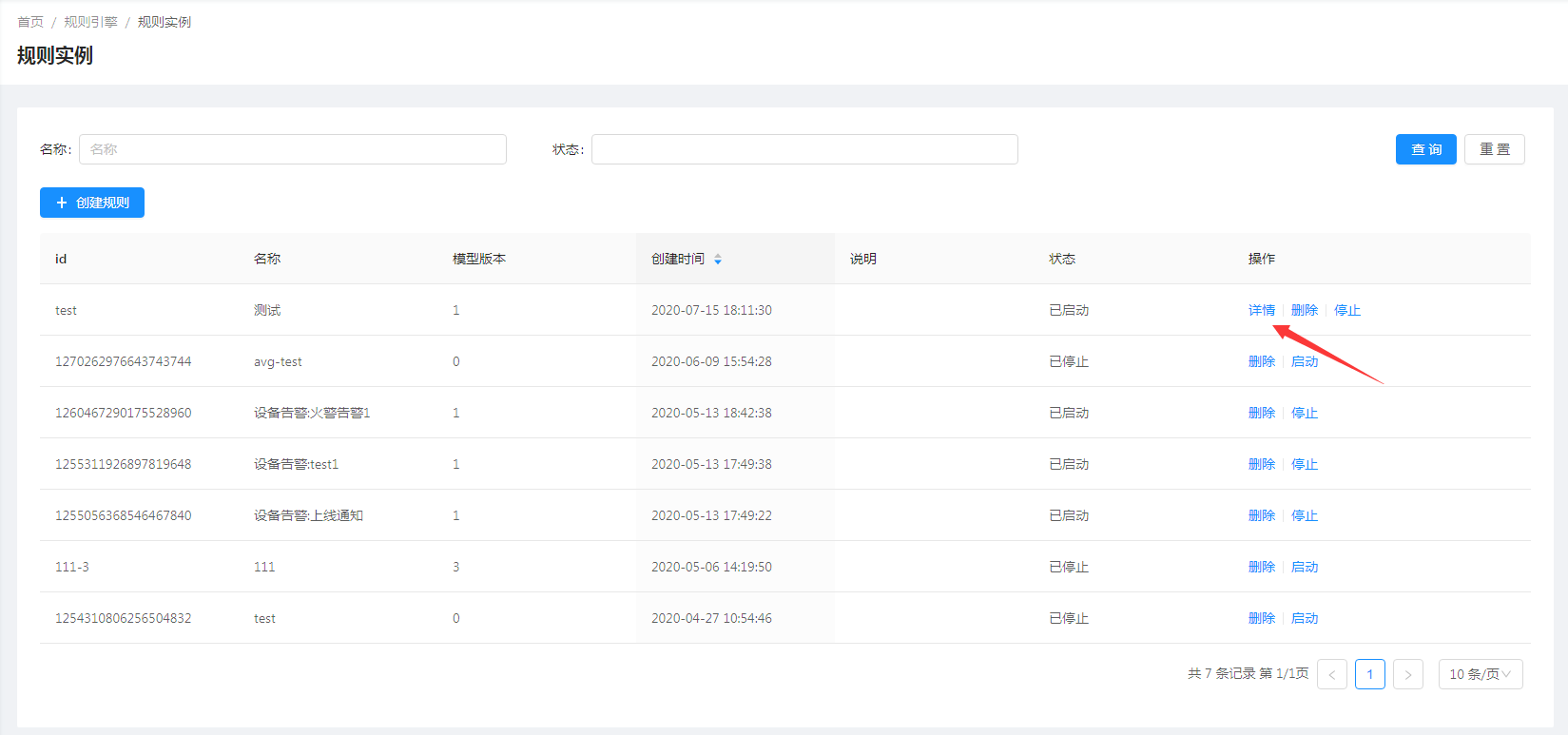Stop the 设备告警:火警告警1 rule
Image resolution: width=1568 pixels, height=735 pixels.
pos(1304,413)
